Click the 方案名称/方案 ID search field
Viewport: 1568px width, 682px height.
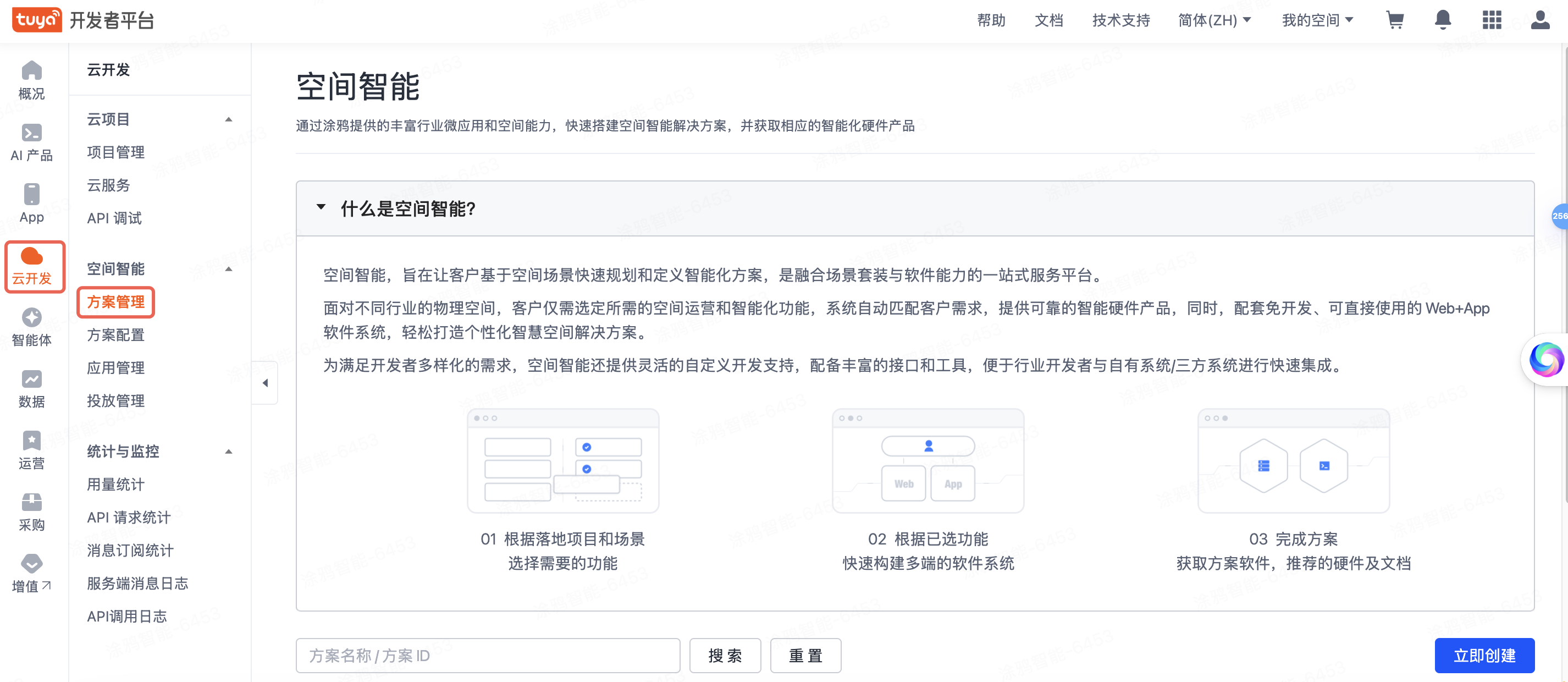[x=488, y=655]
